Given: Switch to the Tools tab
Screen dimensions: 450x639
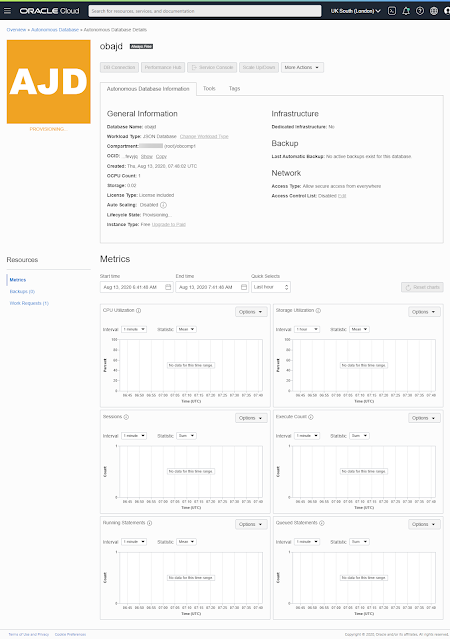Looking at the screenshot, I should click(x=209, y=88).
